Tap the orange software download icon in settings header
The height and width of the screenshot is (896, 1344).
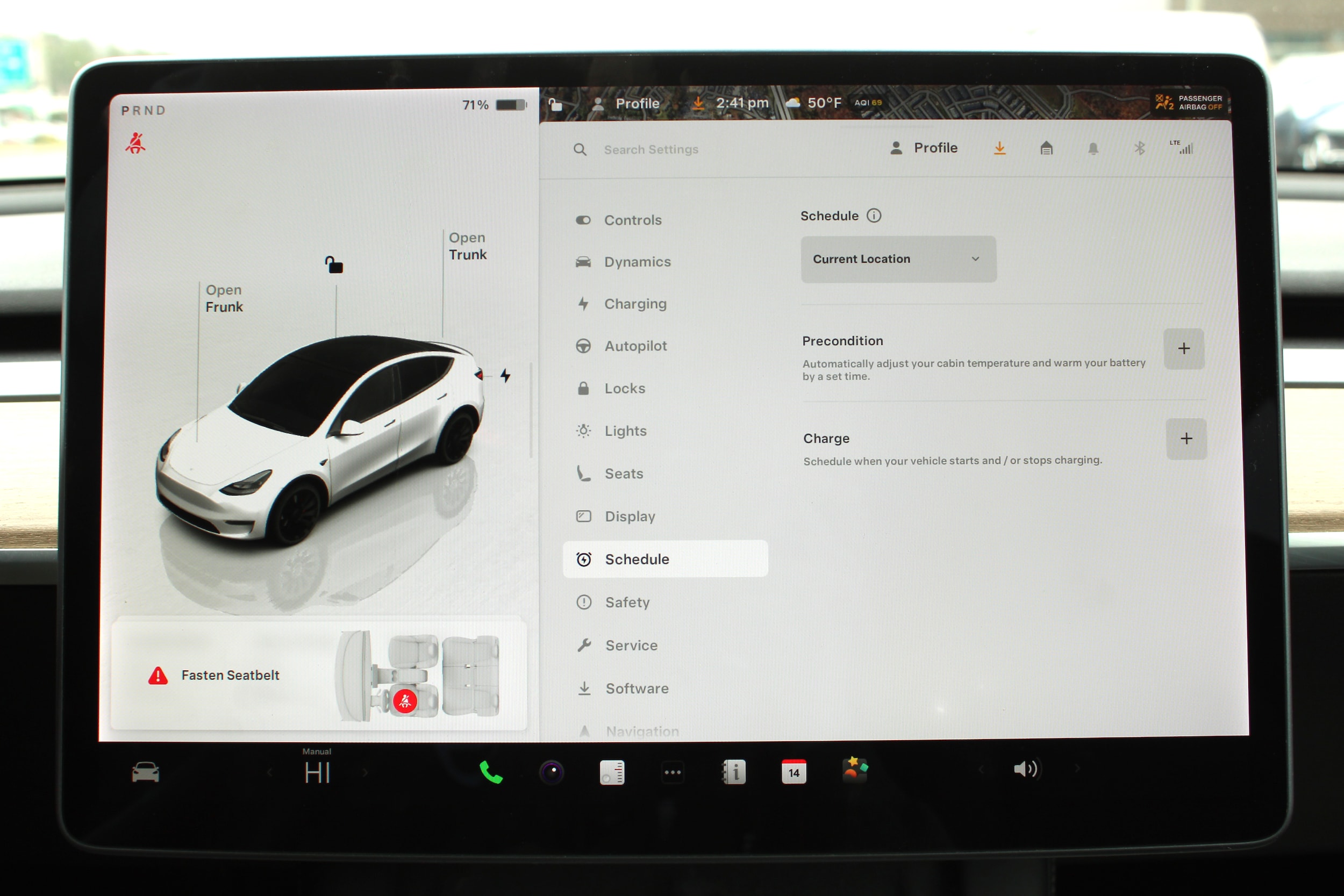[x=999, y=148]
